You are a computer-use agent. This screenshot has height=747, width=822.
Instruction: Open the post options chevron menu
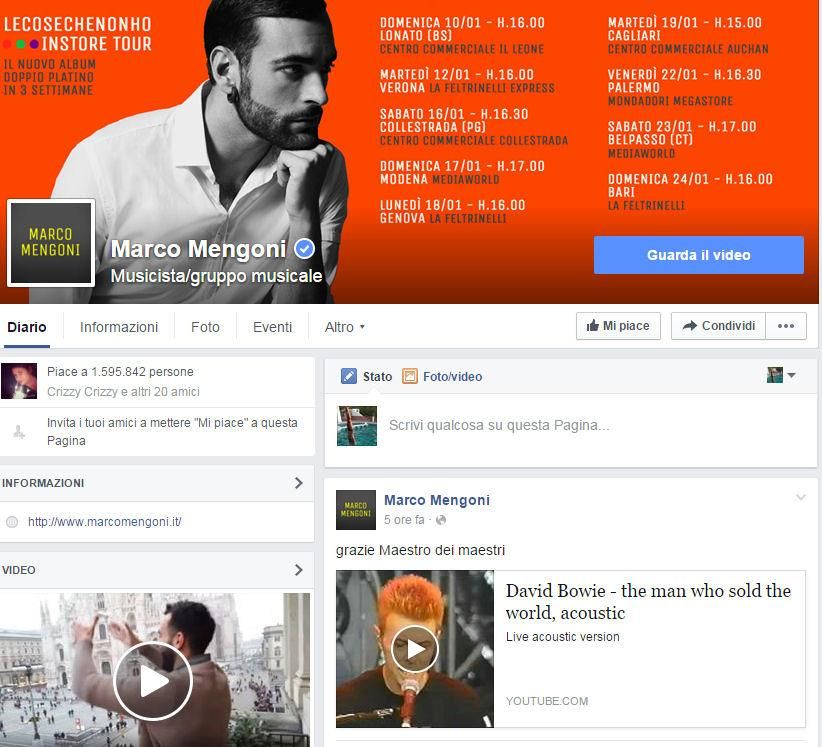(800, 498)
